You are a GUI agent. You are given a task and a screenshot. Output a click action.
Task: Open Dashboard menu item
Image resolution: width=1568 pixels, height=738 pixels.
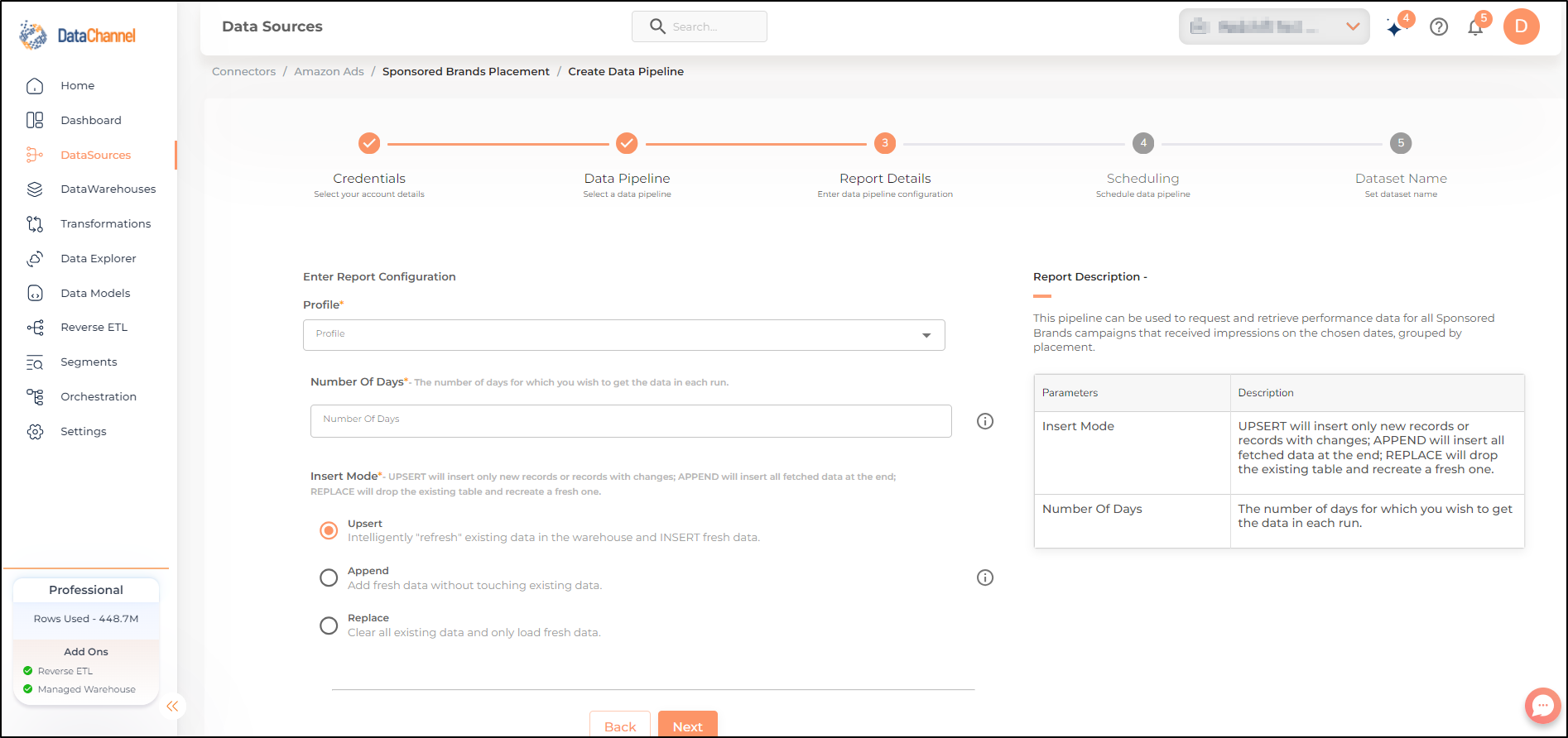point(91,120)
